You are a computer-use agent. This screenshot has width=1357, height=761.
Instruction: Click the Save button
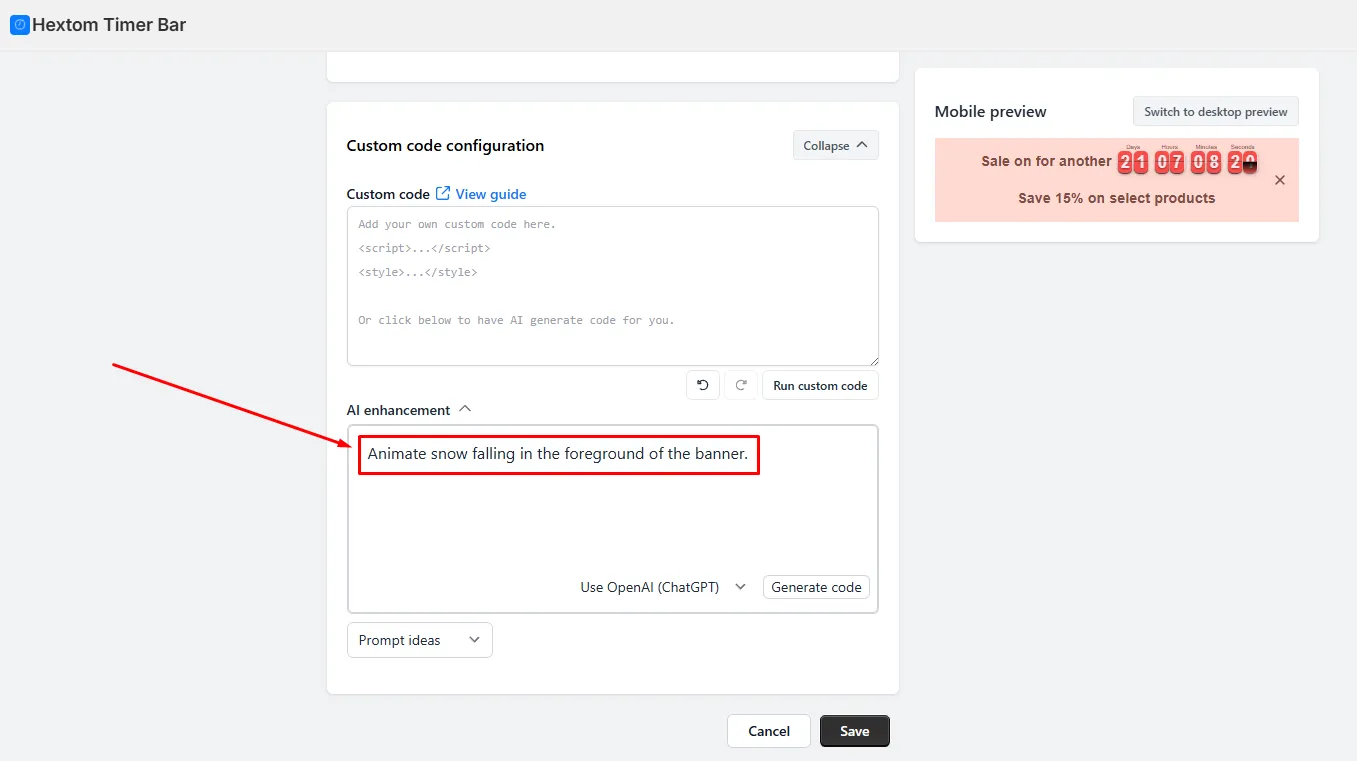(x=854, y=731)
